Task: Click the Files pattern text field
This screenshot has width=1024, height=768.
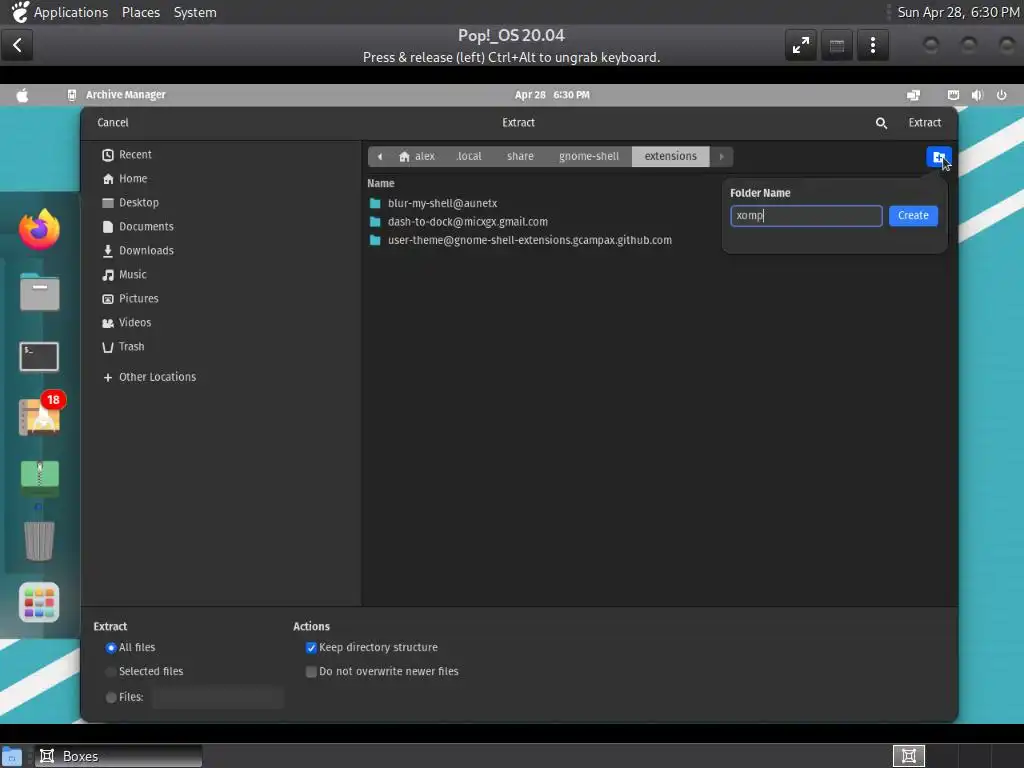Action: [x=218, y=697]
